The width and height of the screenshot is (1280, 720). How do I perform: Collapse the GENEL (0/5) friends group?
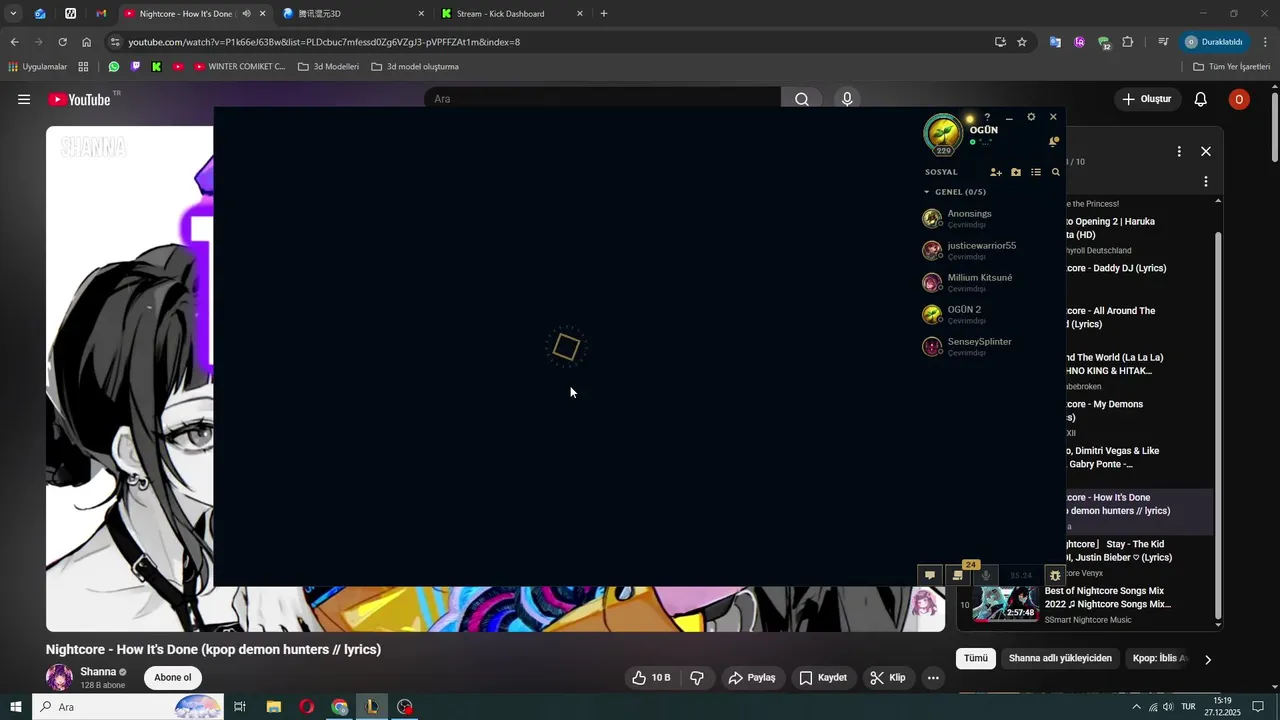click(955, 192)
